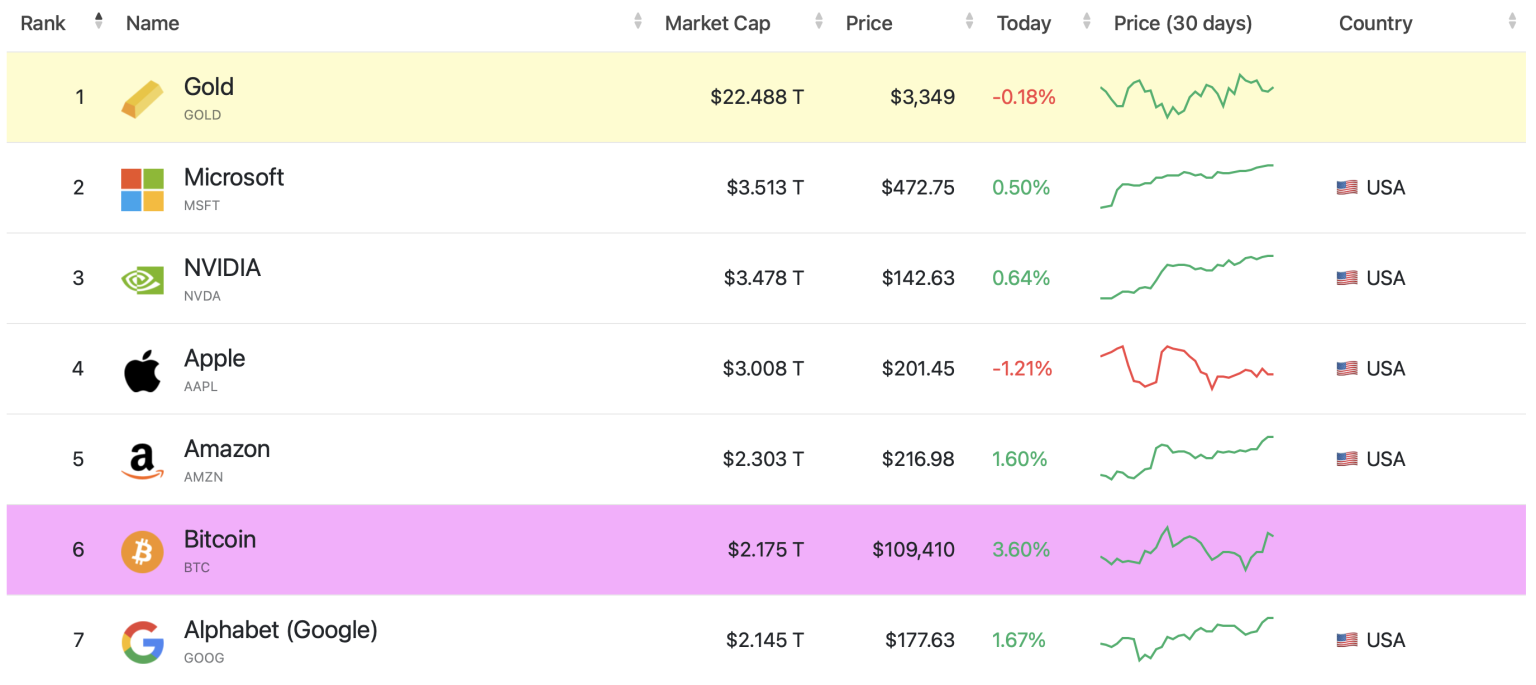
Task: Click Bitcoin's 3.60% daily change
Action: coord(1021,549)
